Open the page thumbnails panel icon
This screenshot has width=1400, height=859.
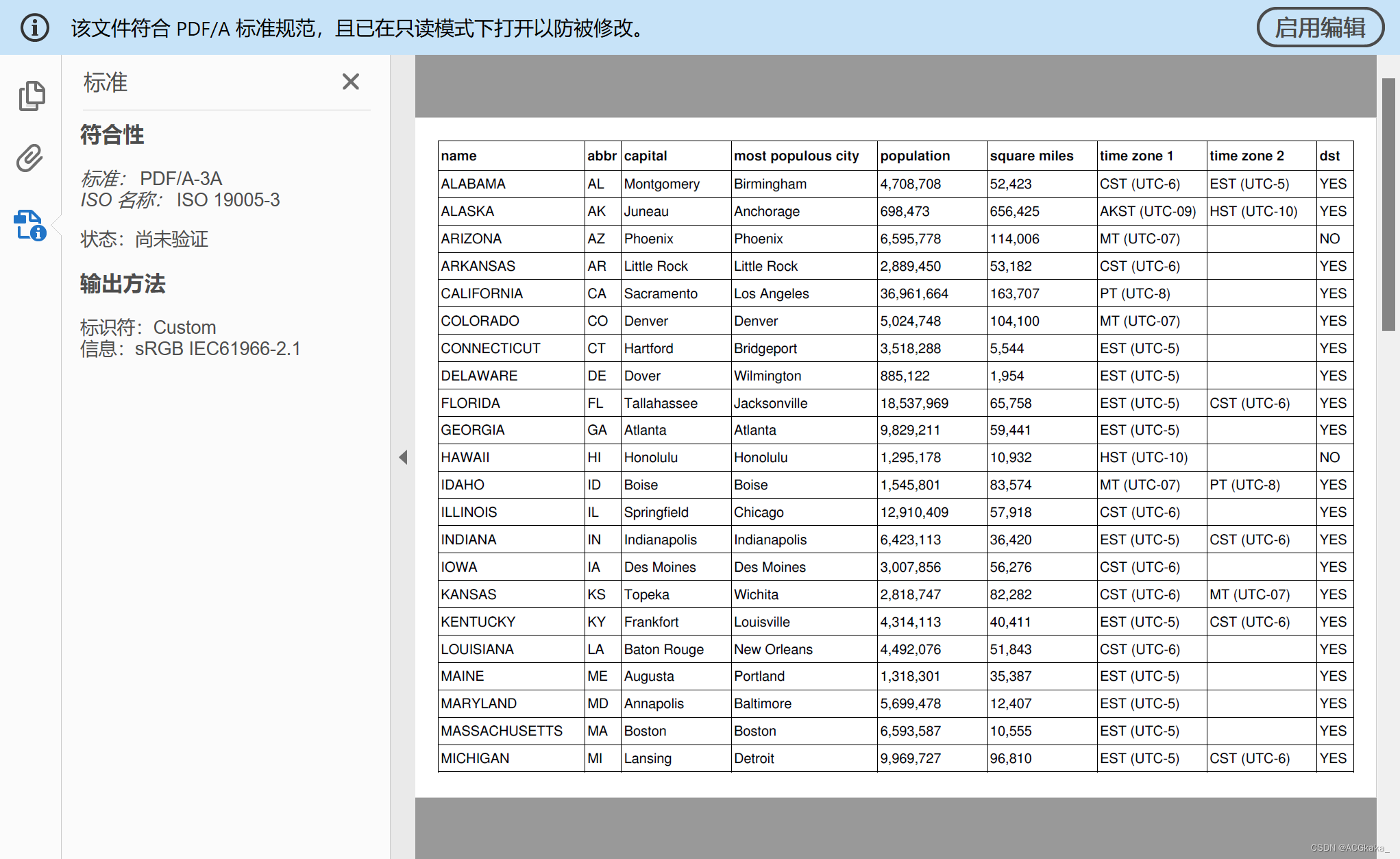coord(32,95)
